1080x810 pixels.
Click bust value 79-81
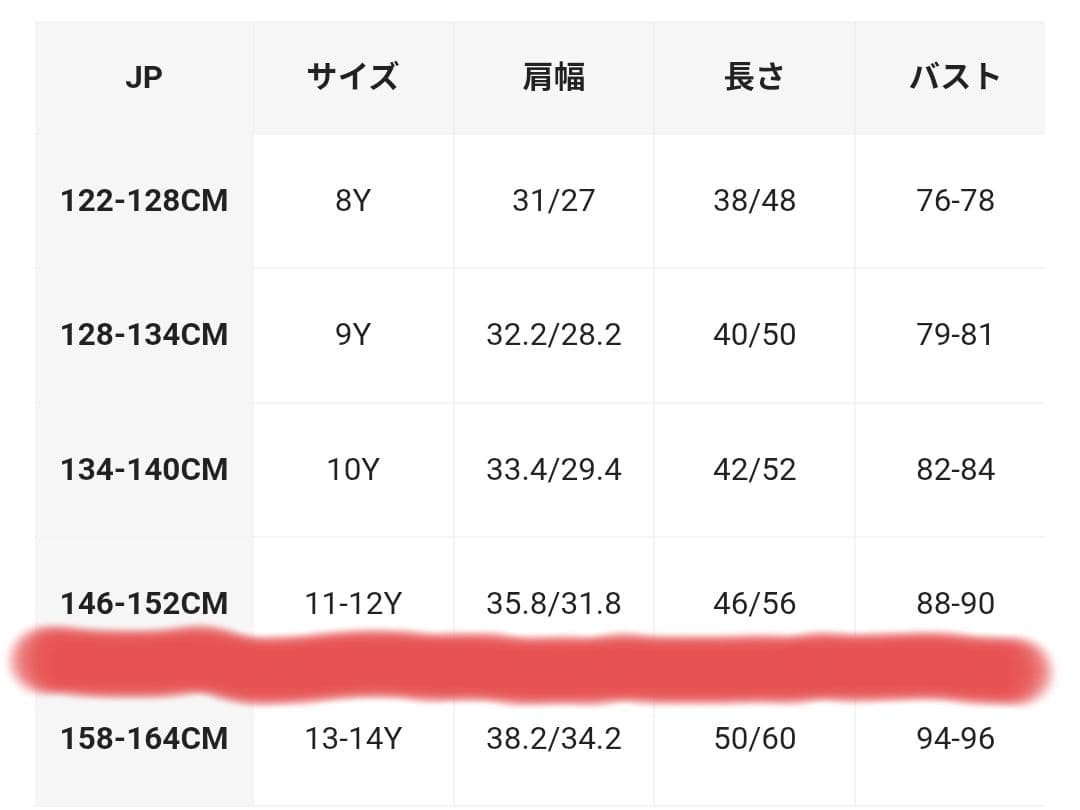point(955,334)
